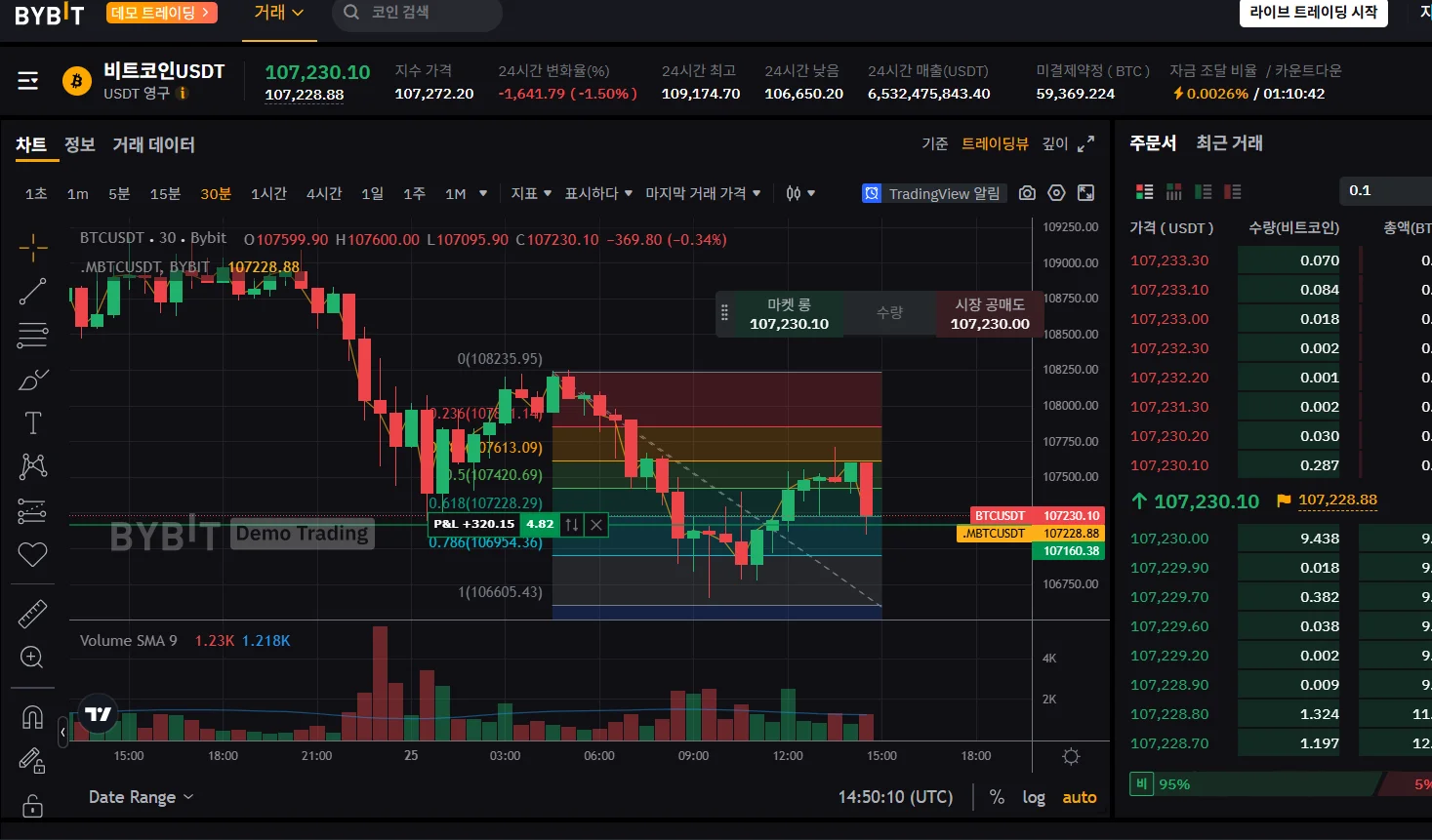The height and width of the screenshot is (840, 1432).
Task: Click the 데모 트레이딩 button
Action: (161, 13)
